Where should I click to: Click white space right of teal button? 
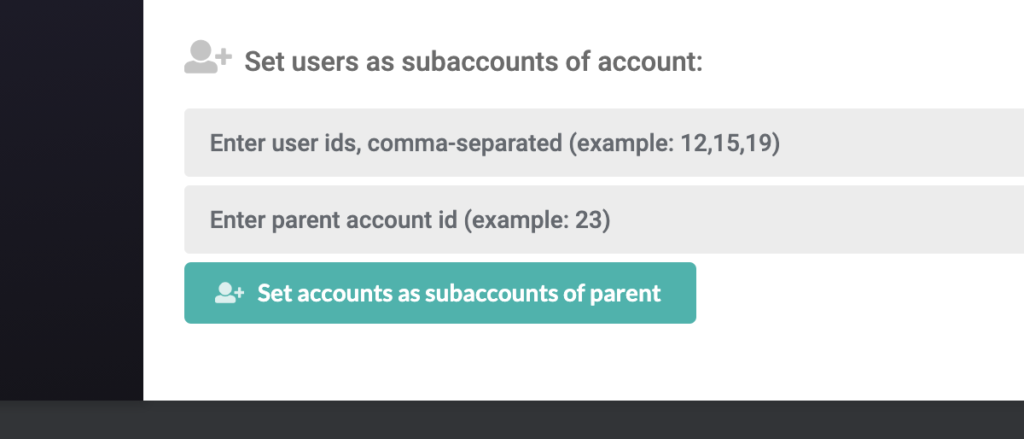coord(859,293)
